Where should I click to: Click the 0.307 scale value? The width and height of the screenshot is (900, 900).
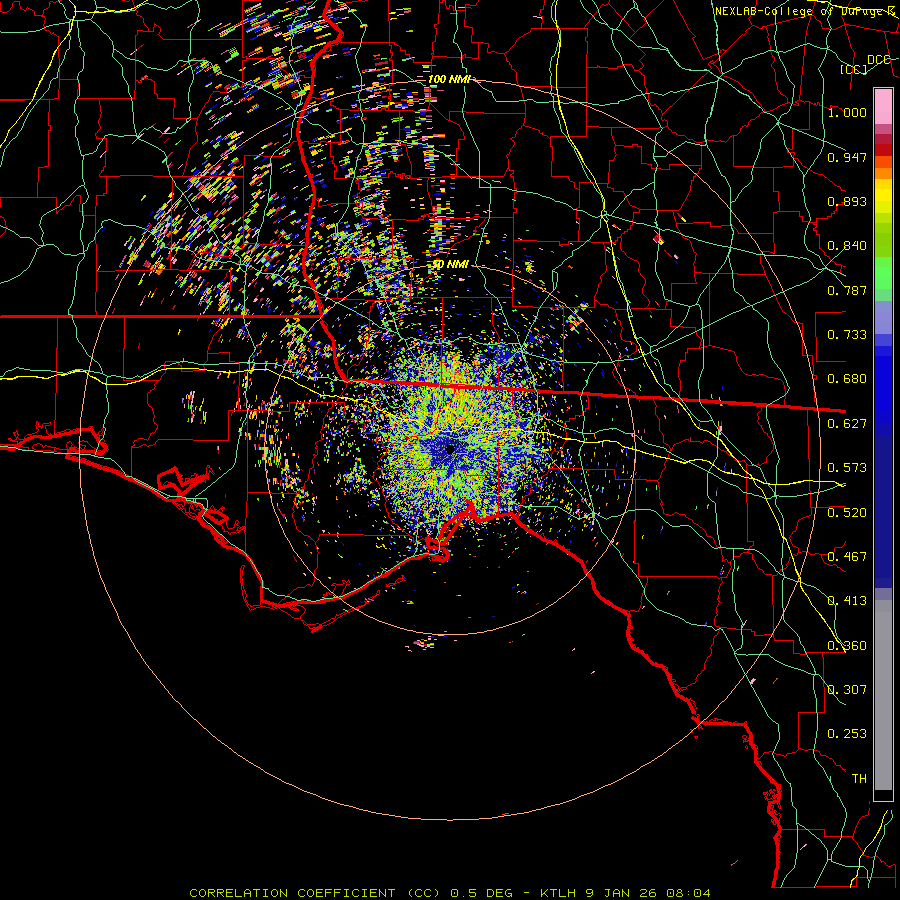tap(847, 690)
